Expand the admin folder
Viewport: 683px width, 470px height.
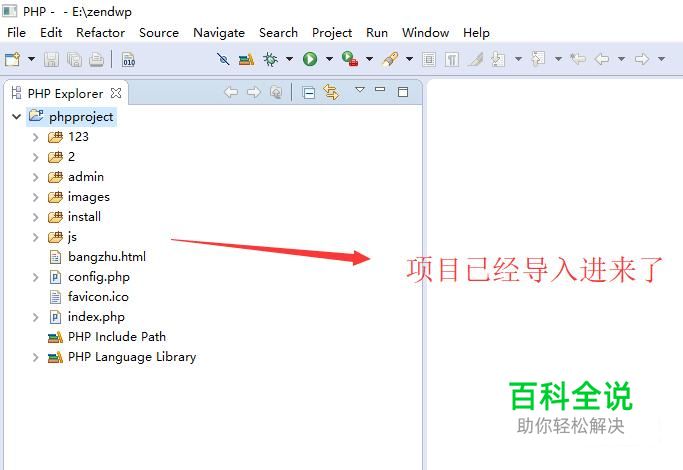point(36,177)
